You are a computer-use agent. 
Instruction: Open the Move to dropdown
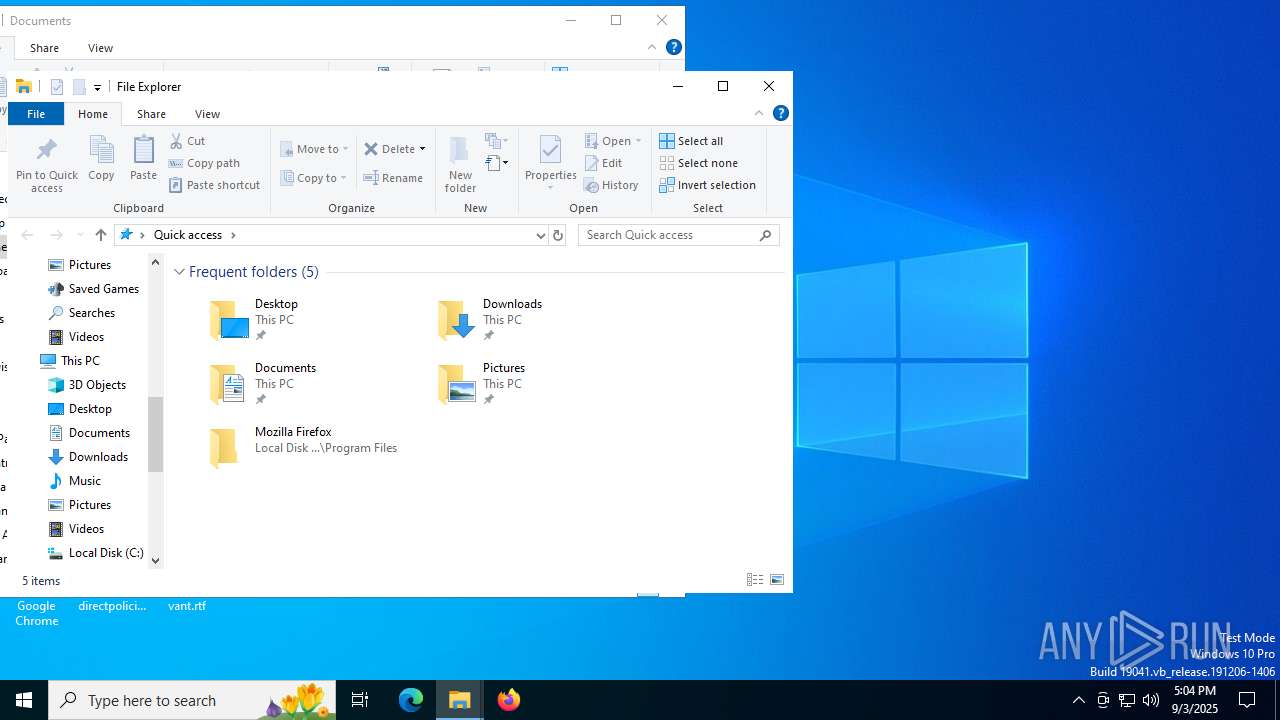tap(314, 149)
